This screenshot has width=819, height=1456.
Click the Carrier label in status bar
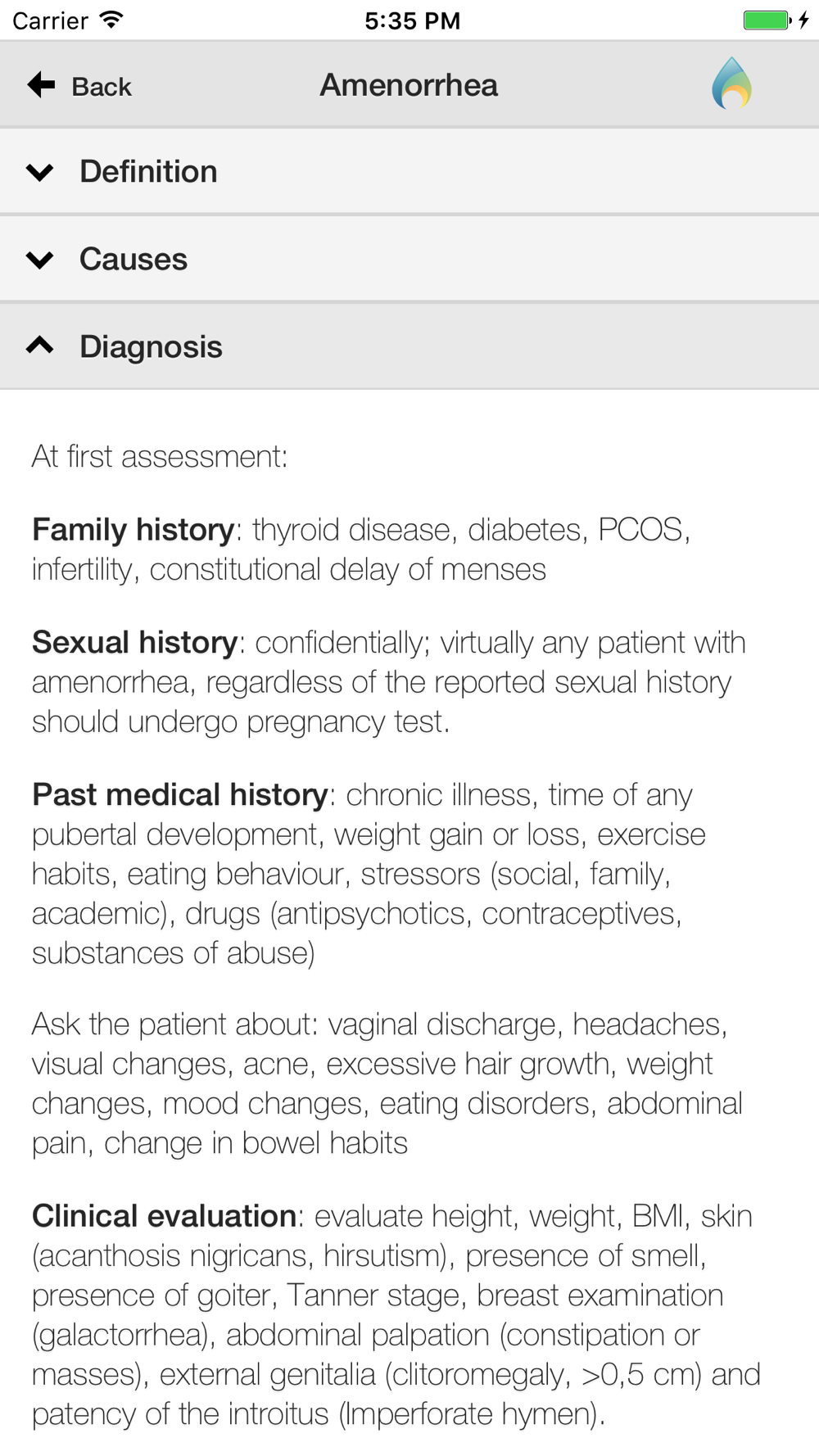(x=50, y=20)
